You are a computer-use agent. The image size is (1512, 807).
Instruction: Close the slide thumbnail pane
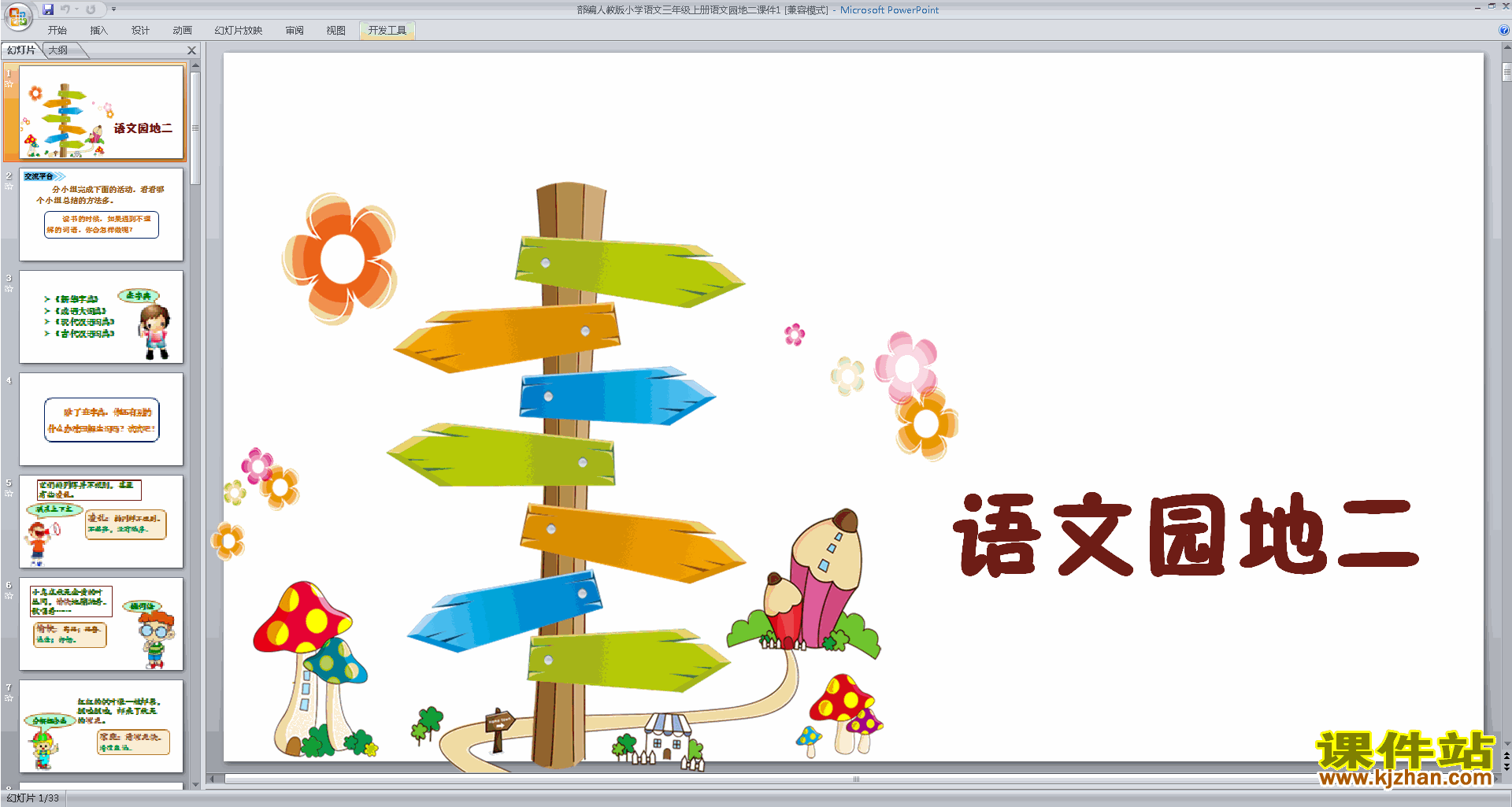(x=191, y=50)
